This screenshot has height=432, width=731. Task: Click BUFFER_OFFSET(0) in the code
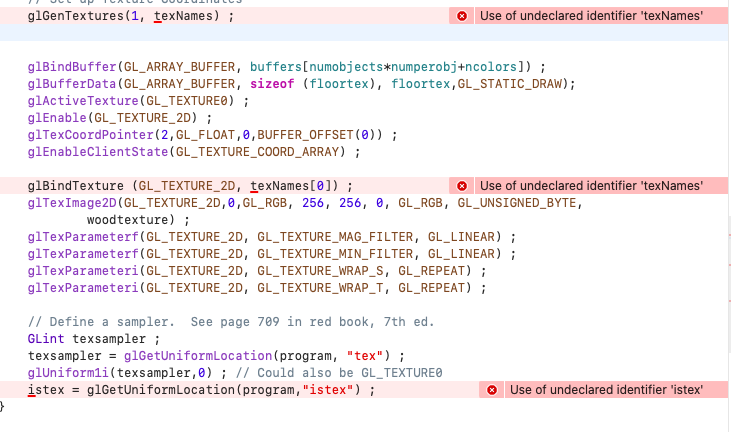click(x=317, y=135)
